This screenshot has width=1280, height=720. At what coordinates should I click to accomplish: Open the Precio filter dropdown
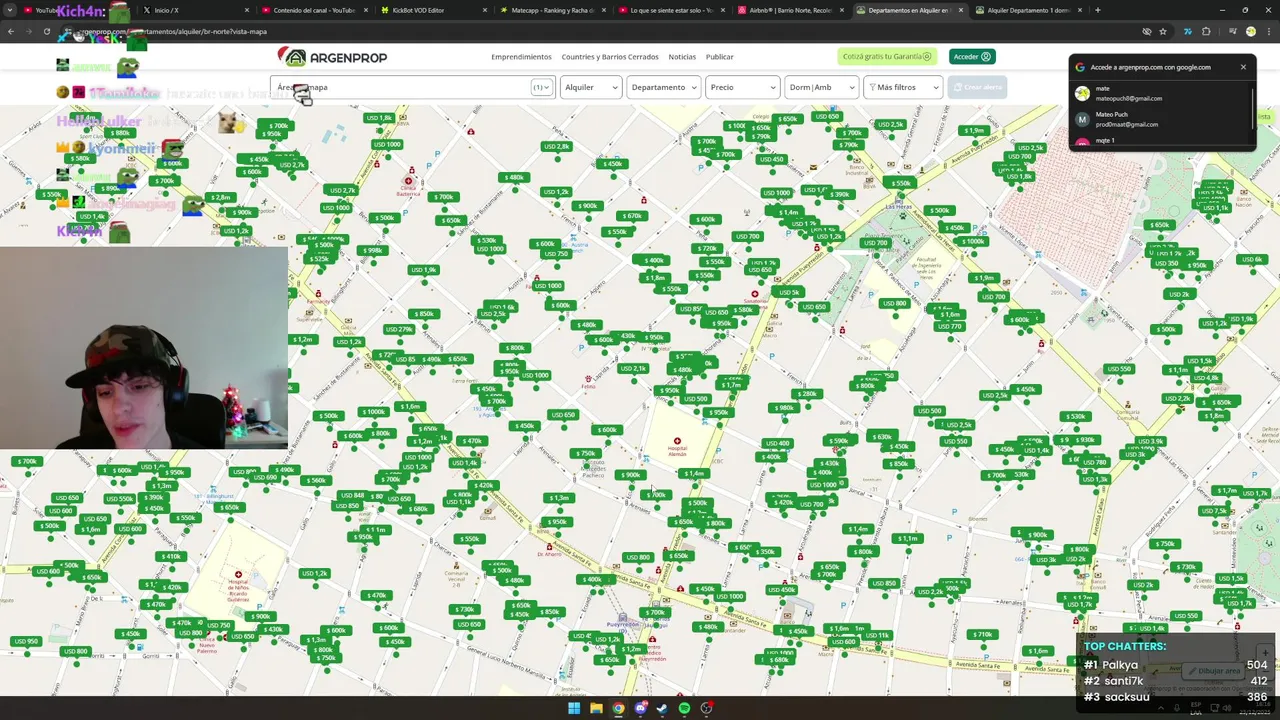pos(742,87)
